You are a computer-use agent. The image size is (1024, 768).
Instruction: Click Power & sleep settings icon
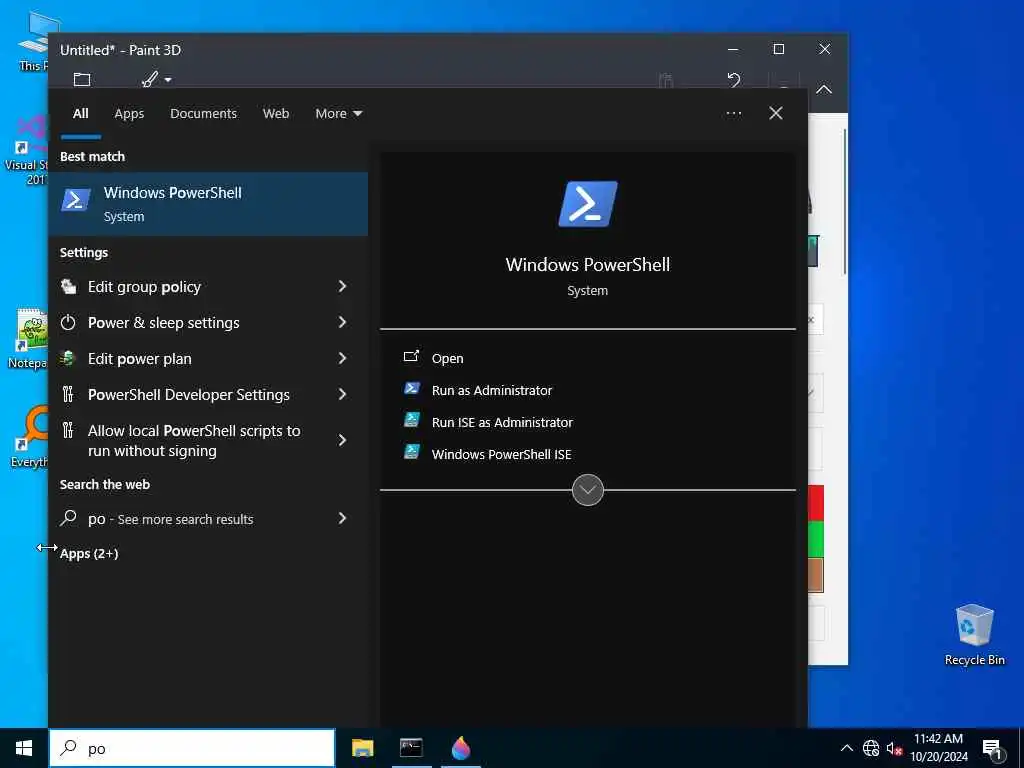pyautogui.click(x=69, y=323)
